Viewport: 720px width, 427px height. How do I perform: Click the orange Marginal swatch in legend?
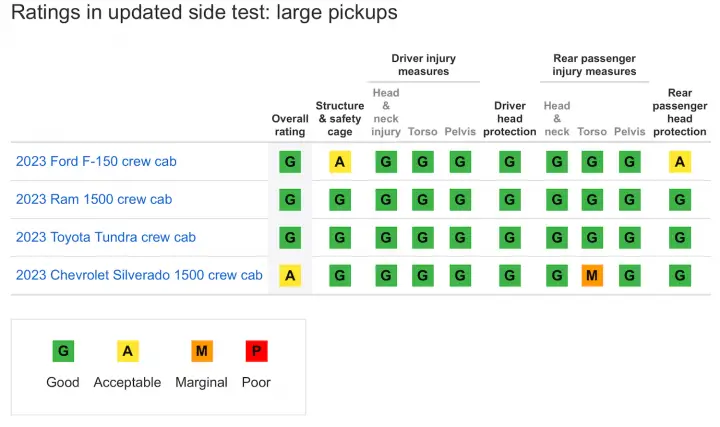[202, 351]
